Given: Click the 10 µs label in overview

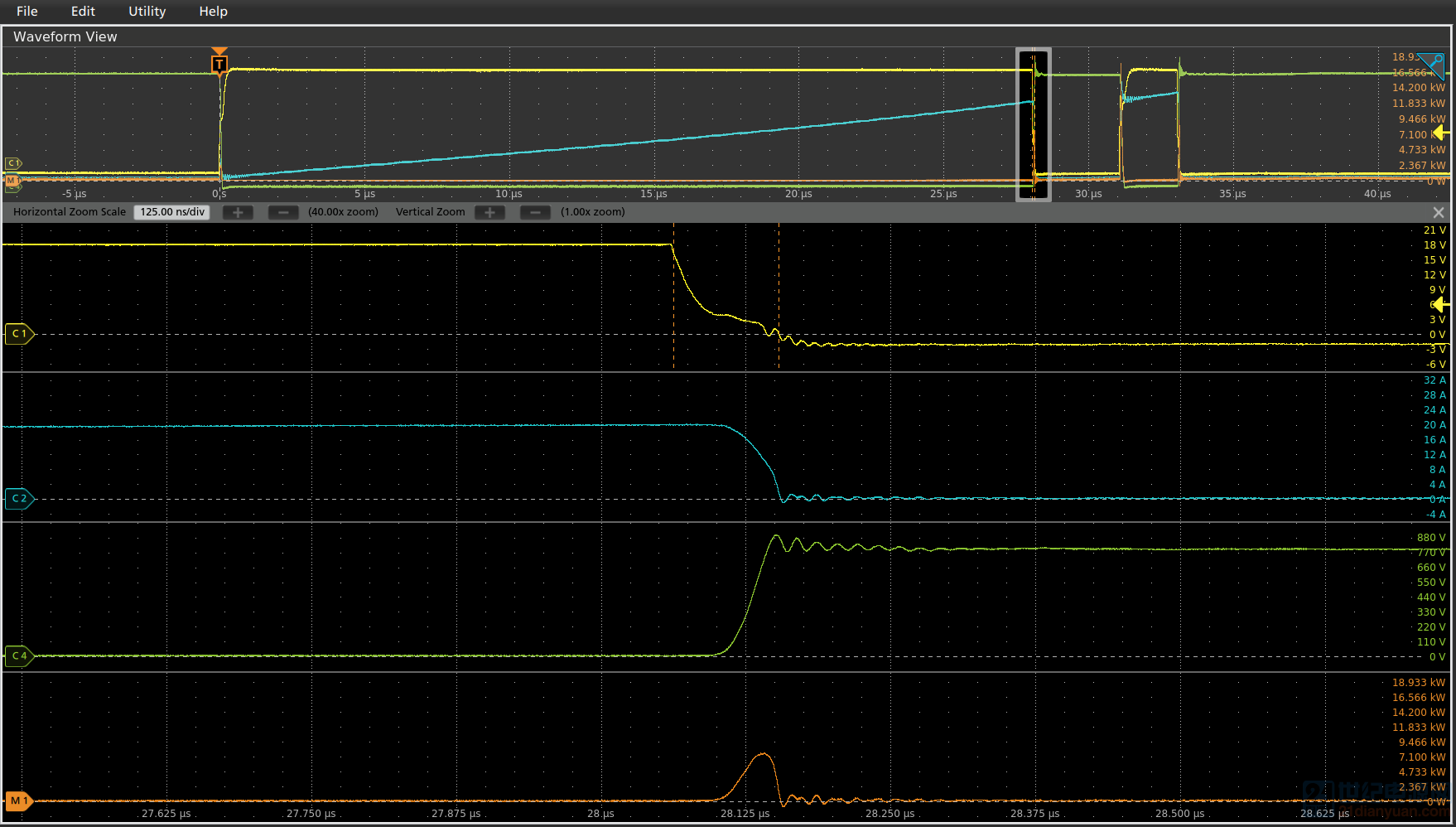Looking at the screenshot, I should (x=509, y=194).
